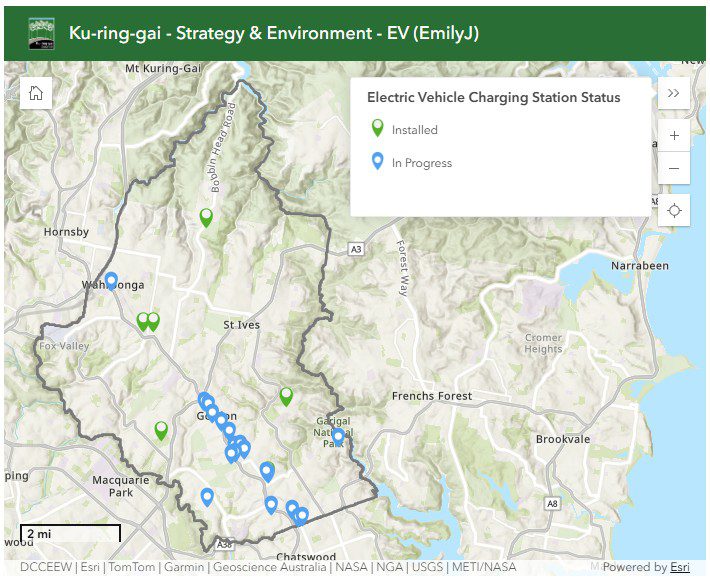The height and width of the screenshot is (580, 710).
Task: Open the Esri link in the attribution
Action: 680,567
